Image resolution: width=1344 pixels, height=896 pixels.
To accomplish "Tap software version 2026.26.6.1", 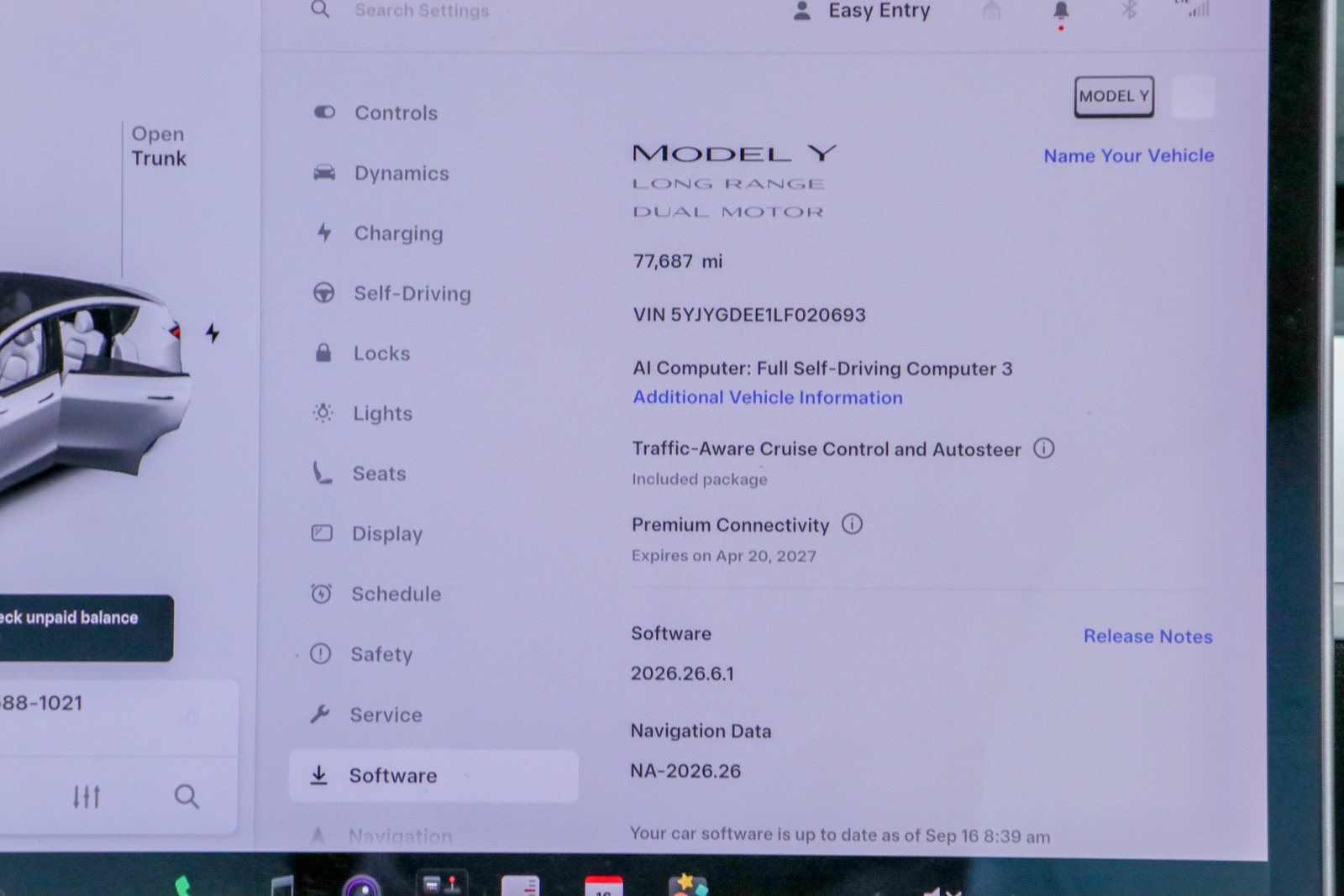I will point(682,673).
